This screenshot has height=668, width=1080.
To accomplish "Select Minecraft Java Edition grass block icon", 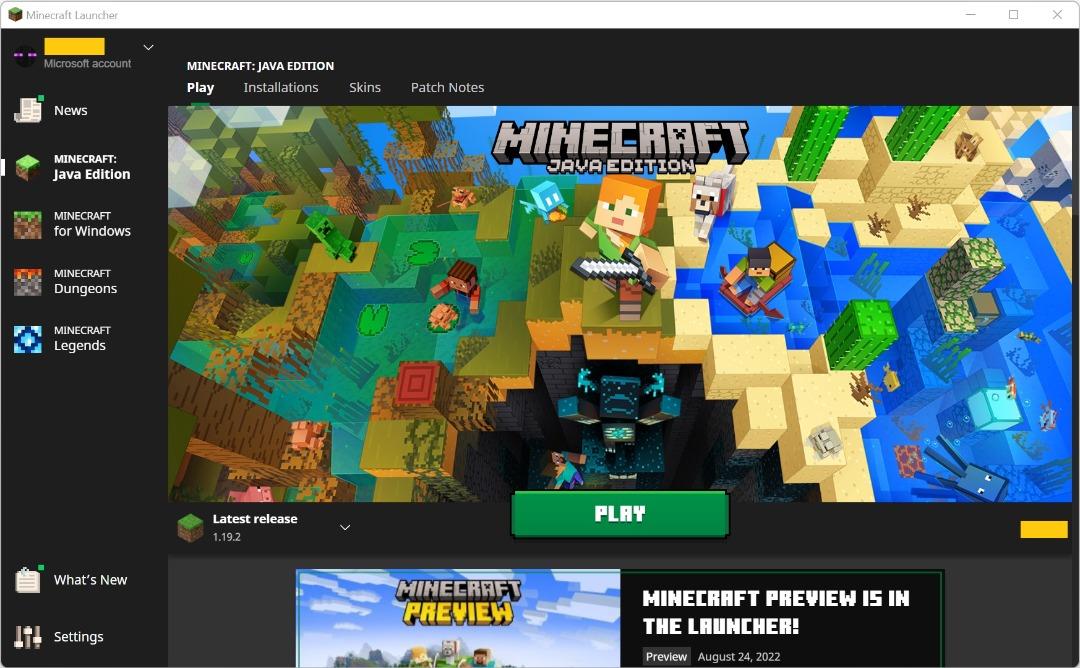I will click(28, 167).
